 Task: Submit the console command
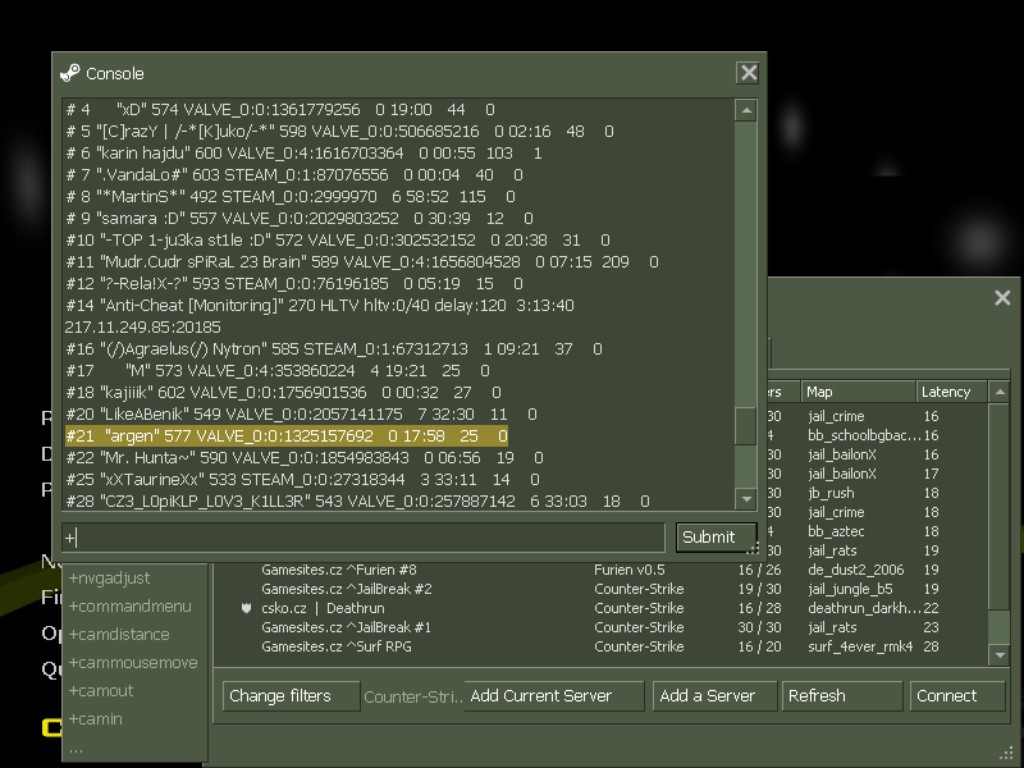tap(716, 537)
